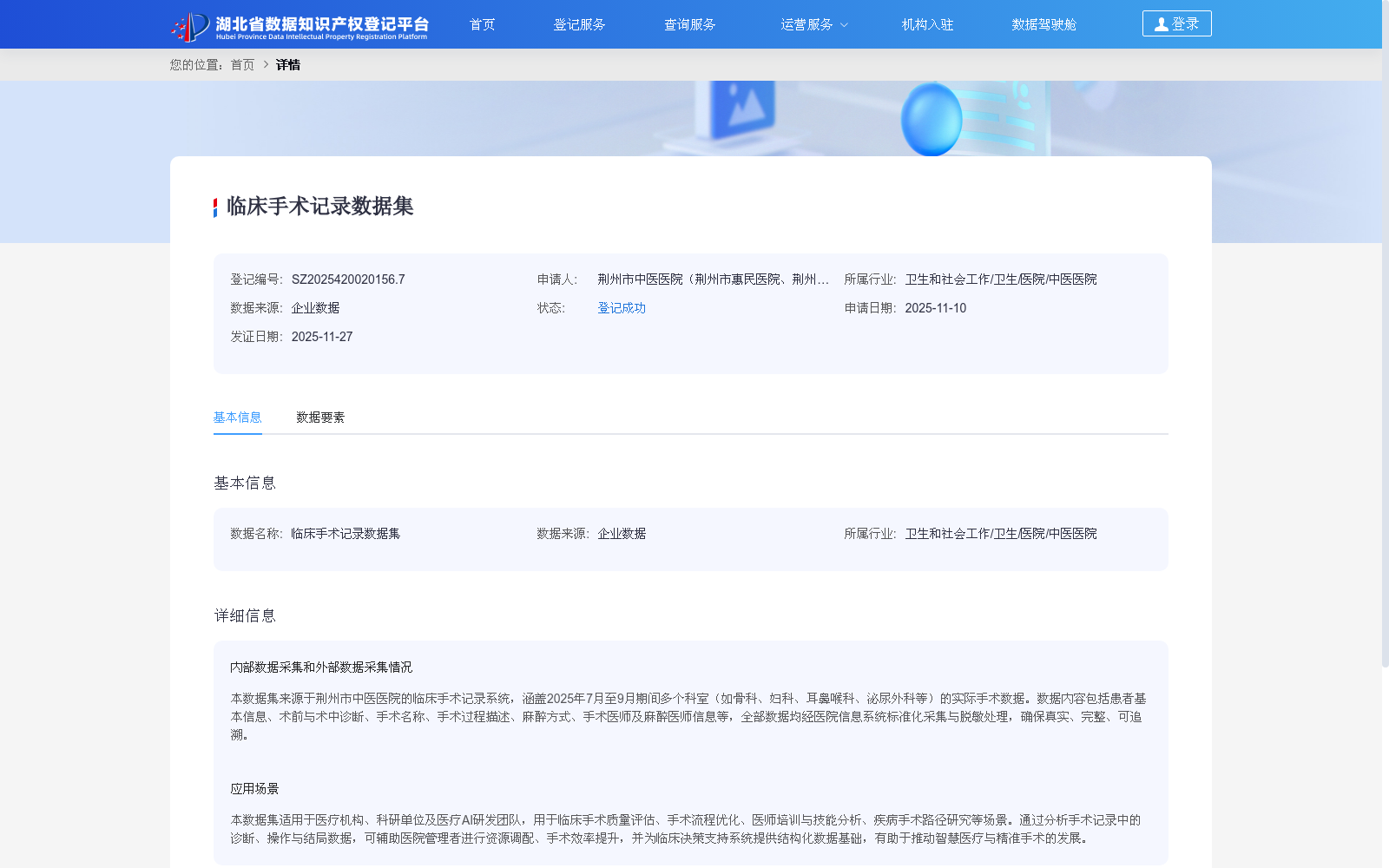This screenshot has width=1389, height=868.
Task: Click the Hubei platform logo icon
Action: [190, 27]
